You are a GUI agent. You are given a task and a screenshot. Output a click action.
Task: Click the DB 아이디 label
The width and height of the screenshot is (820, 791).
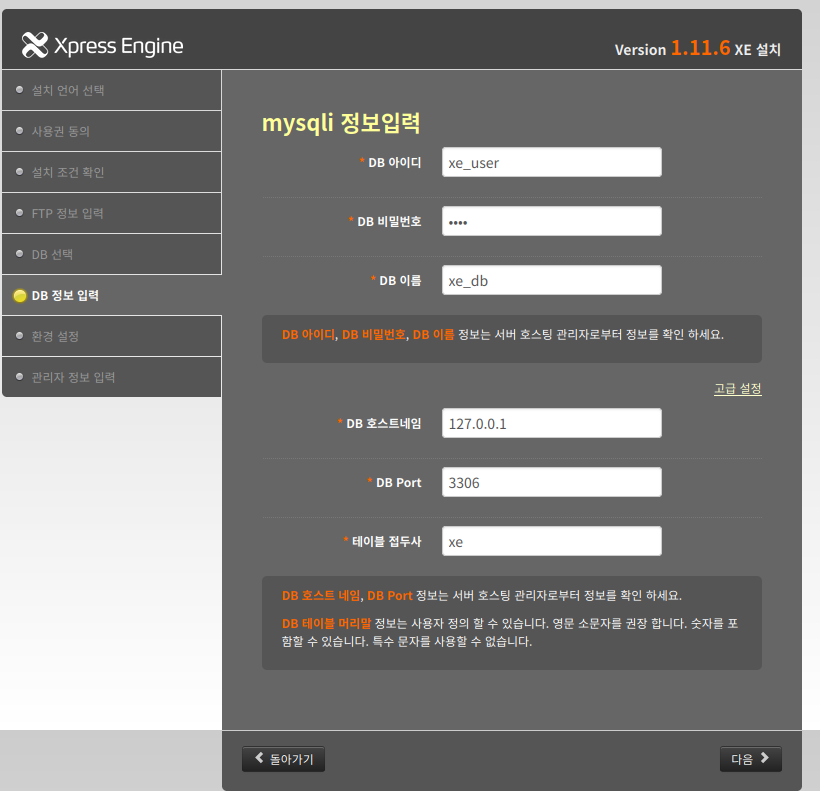[x=394, y=163]
